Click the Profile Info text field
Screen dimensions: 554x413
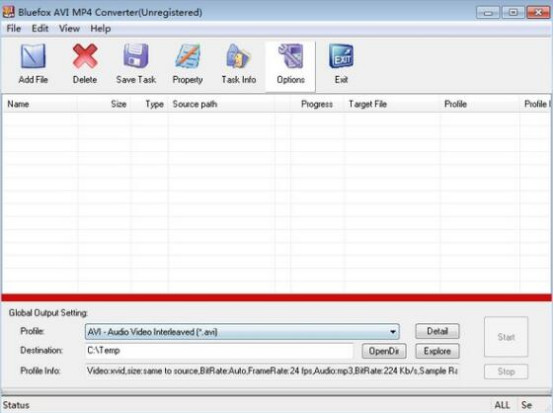coord(272,371)
